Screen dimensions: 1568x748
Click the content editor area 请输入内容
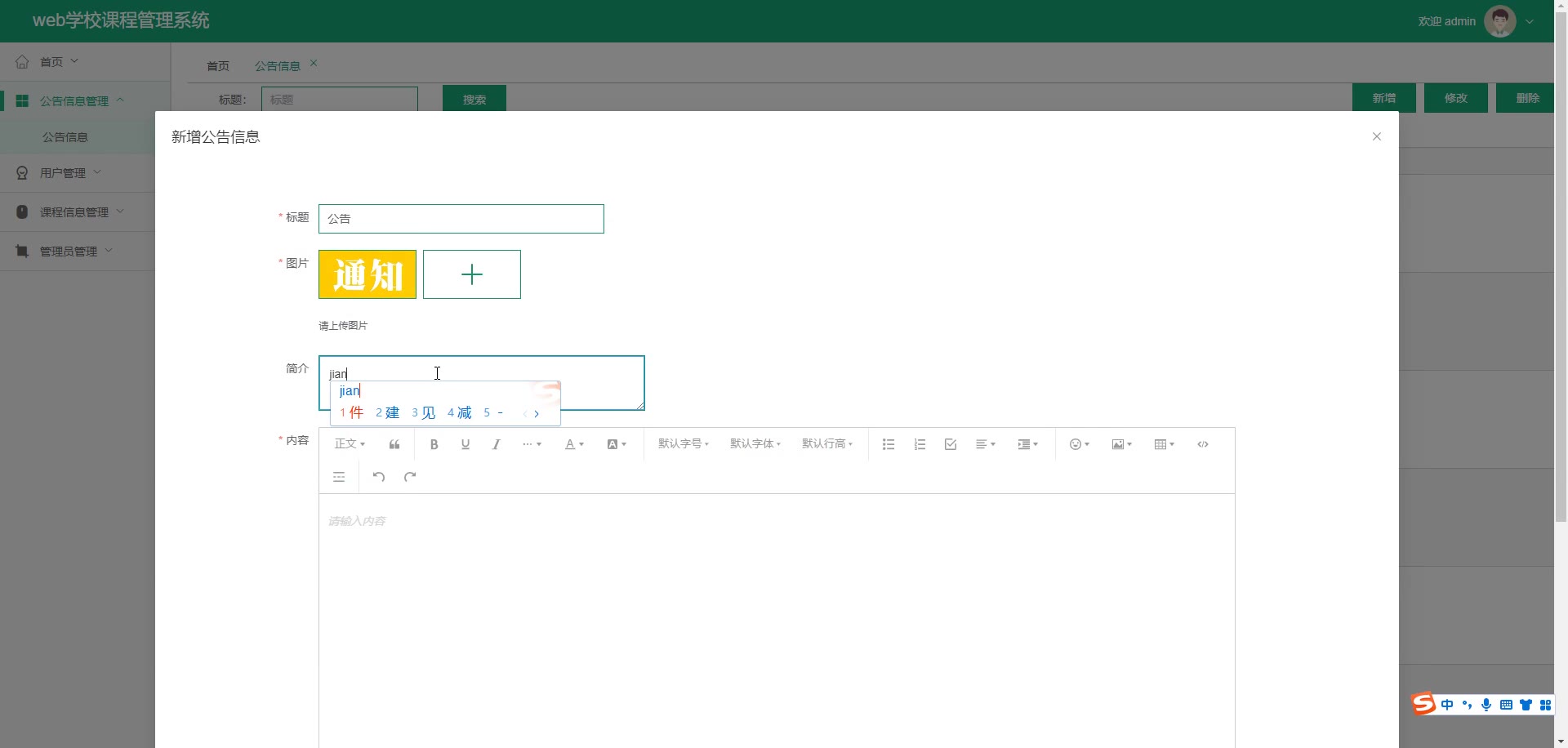point(777,621)
